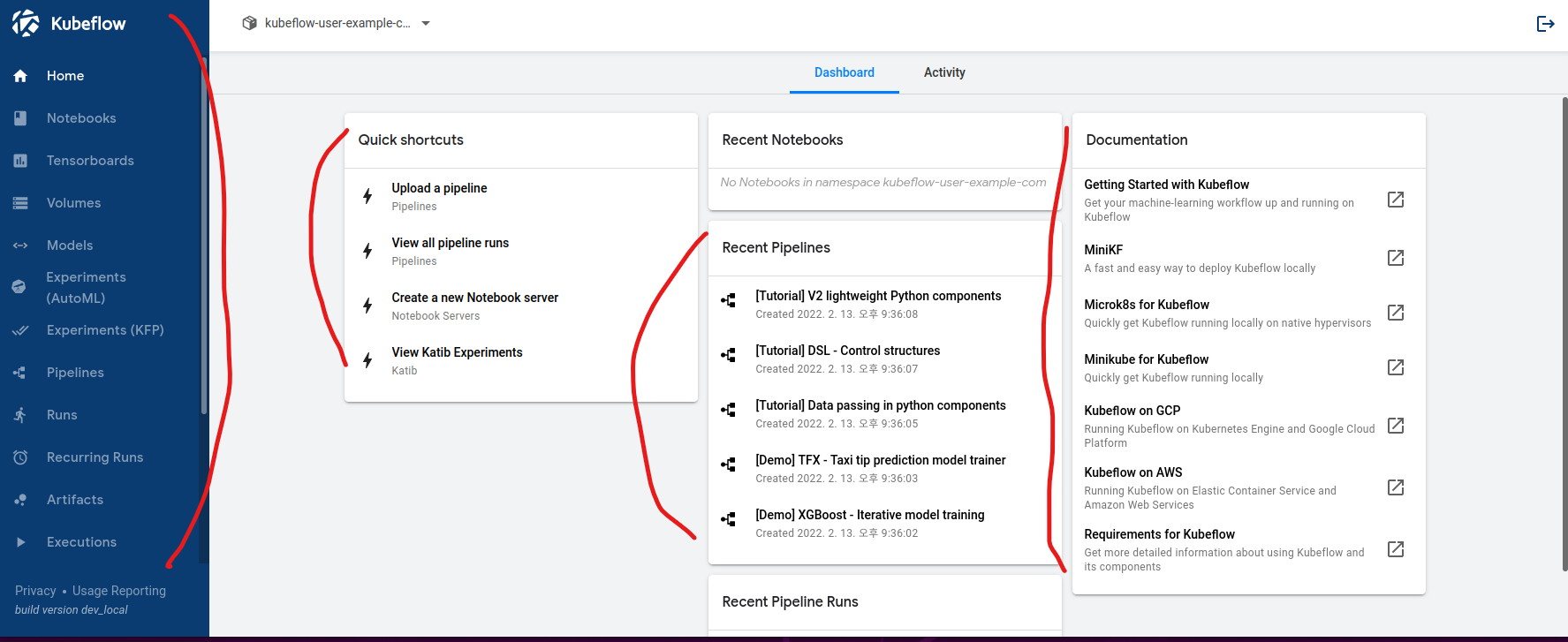The image size is (1568, 642).
Task: Open the kubeflow-user-example namespace dropdown
Action: click(x=337, y=23)
